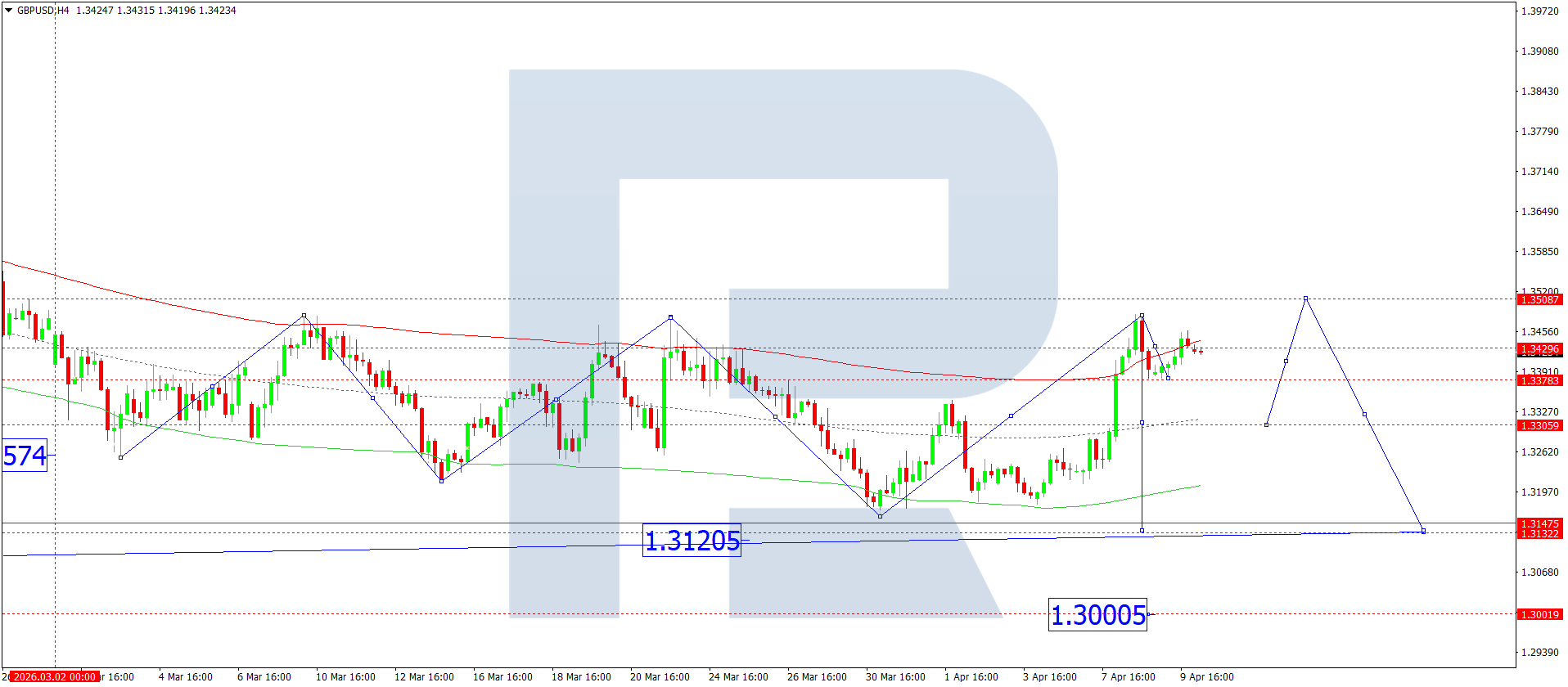1568x687 pixels.
Task: Click the GBPUSD,H4 chart title text
Action: pyautogui.click(x=43, y=11)
